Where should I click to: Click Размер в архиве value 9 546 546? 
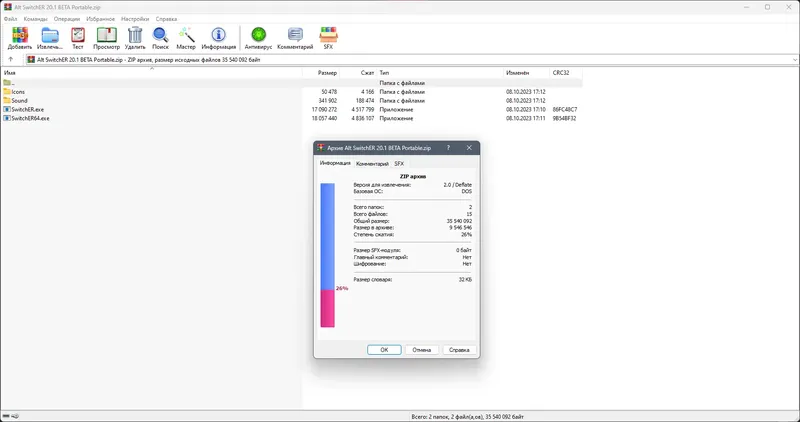click(461, 228)
